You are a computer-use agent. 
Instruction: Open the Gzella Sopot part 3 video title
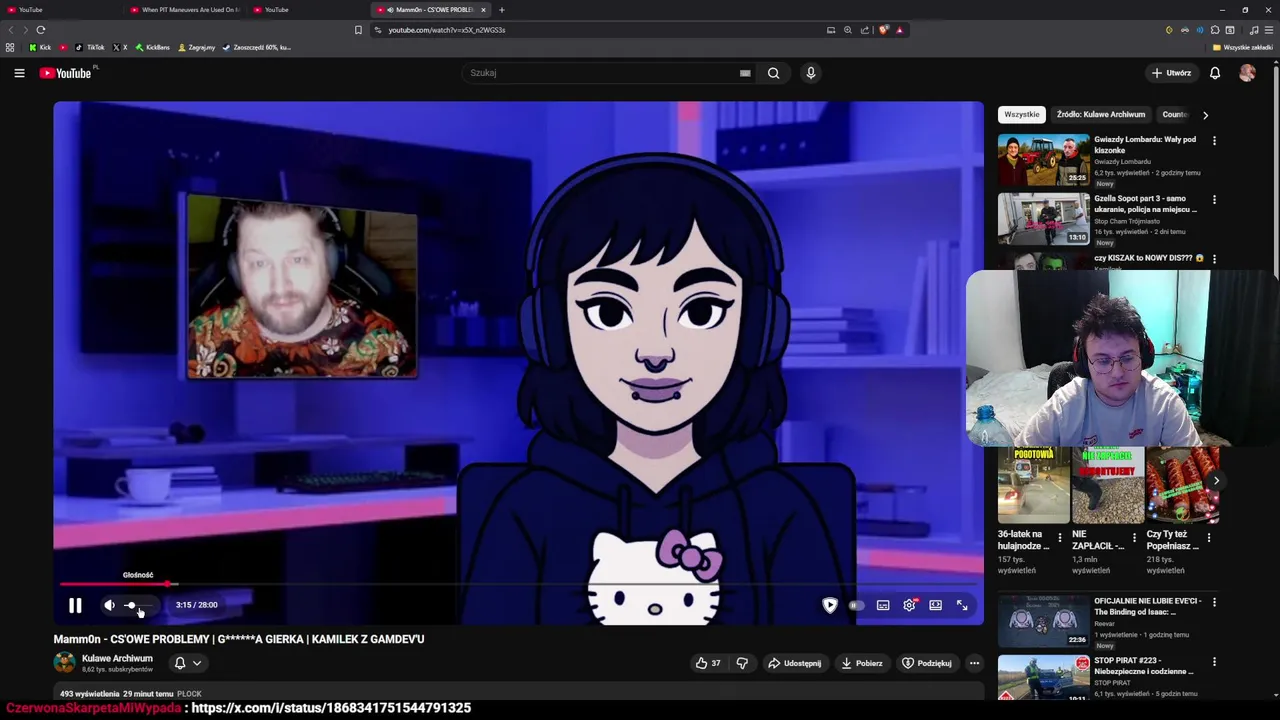click(x=1146, y=204)
